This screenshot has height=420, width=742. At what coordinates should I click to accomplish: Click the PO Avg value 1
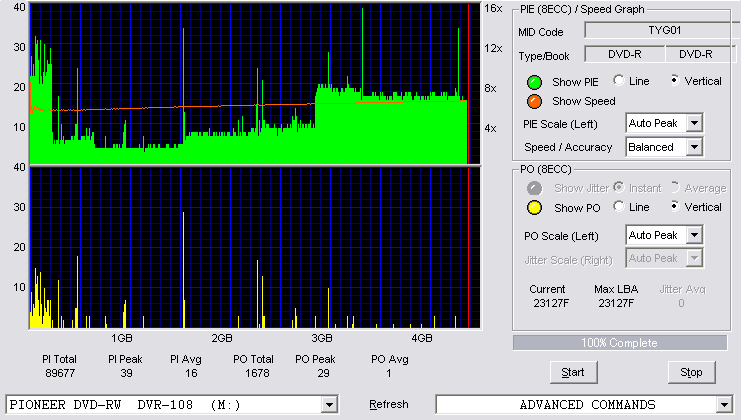click(389, 374)
